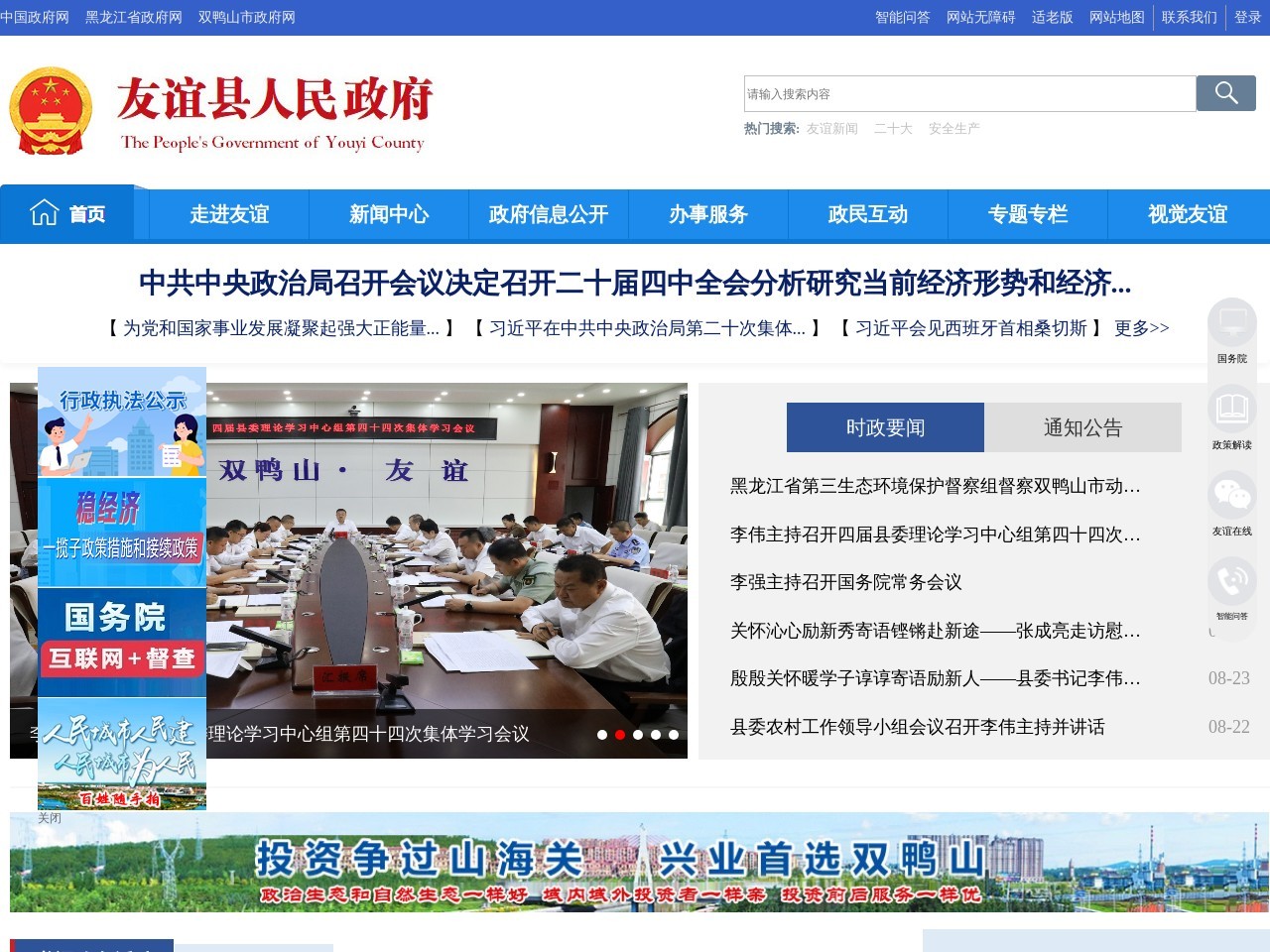
Task: Click 更多>> to see more headlines
Action: pyautogui.click(x=1141, y=327)
